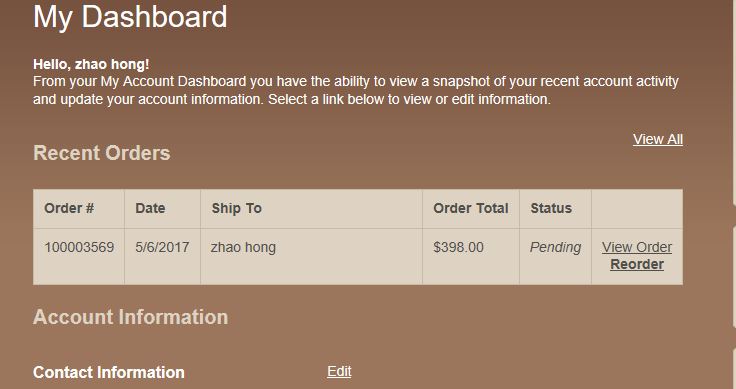Click the Status column header
Image resolution: width=736 pixels, height=389 pixels.
click(551, 208)
